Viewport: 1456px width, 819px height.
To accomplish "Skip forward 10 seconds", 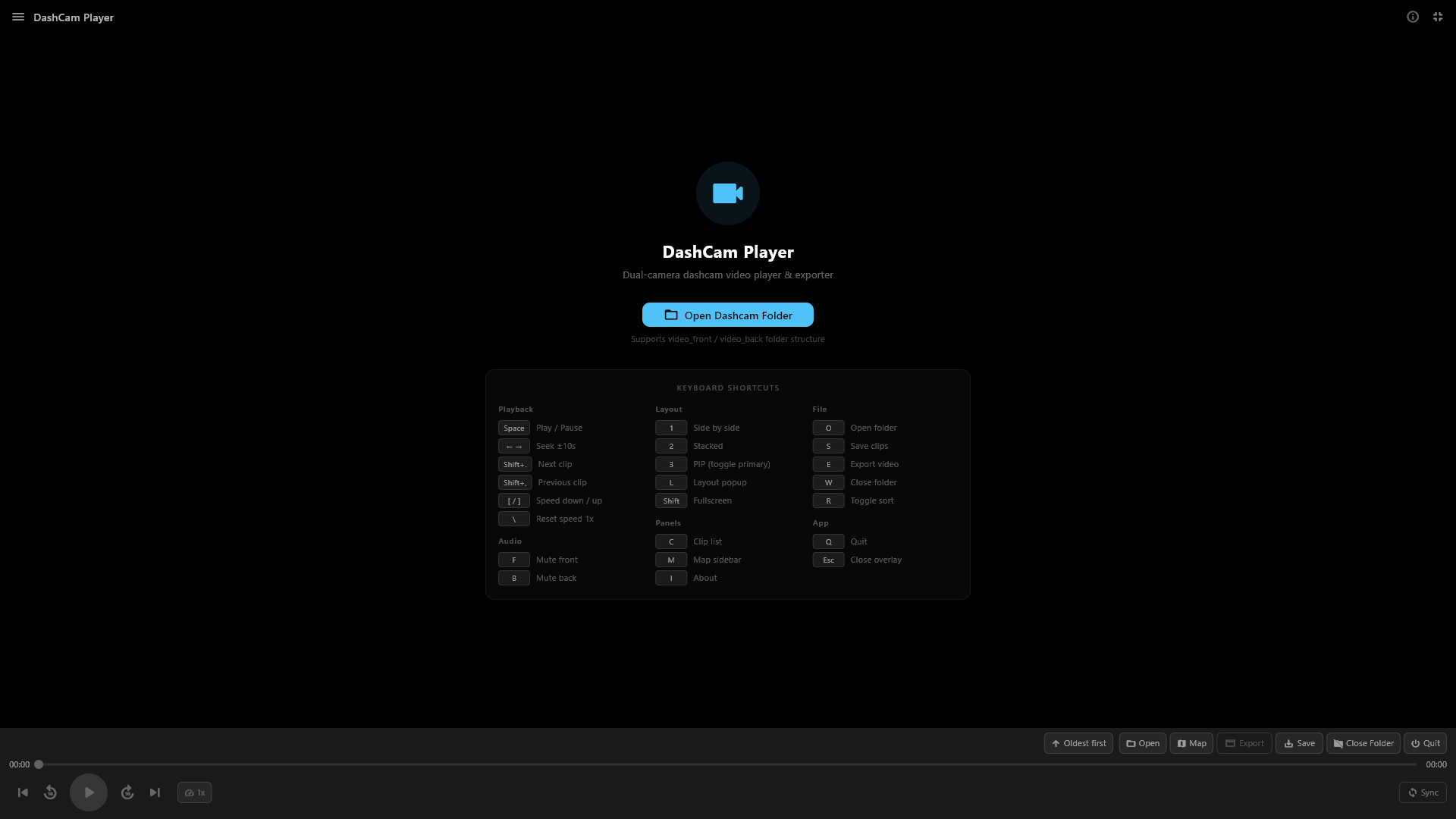I will coord(127,792).
